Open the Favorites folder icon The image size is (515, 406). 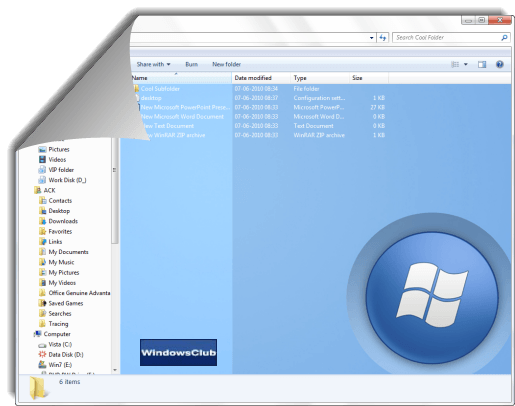coord(42,231)
